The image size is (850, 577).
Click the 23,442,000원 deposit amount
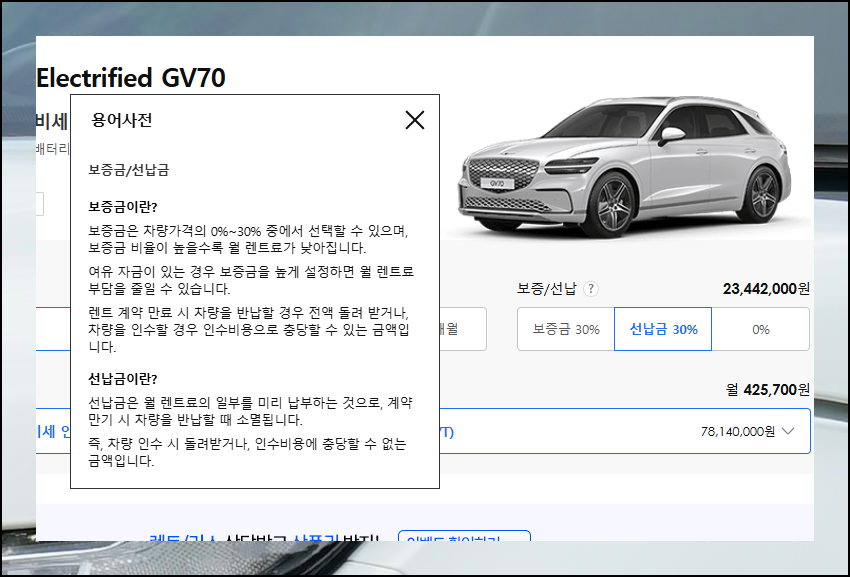coord(766,288)
